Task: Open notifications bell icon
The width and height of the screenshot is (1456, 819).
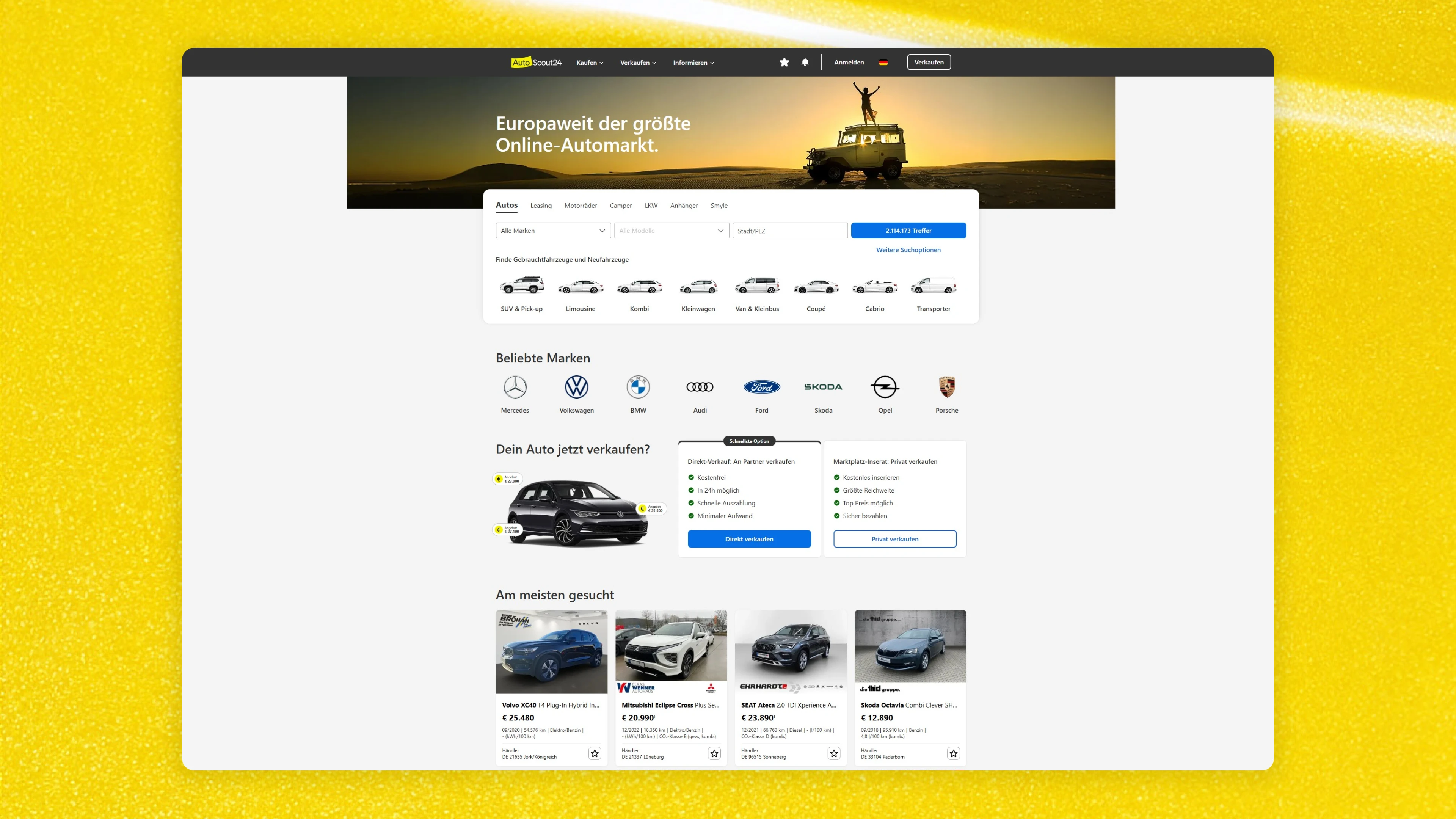Action: click(x=805, y=62)
